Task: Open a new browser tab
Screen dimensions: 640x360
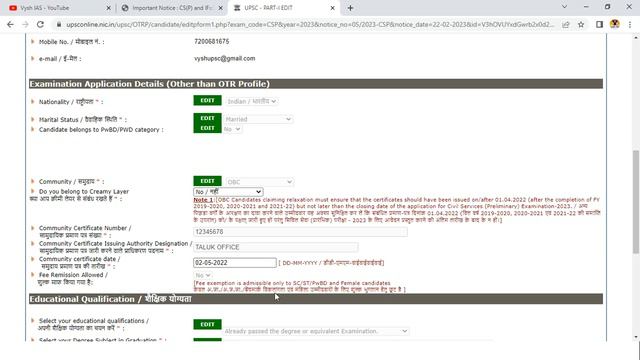Action: point(350,8)
